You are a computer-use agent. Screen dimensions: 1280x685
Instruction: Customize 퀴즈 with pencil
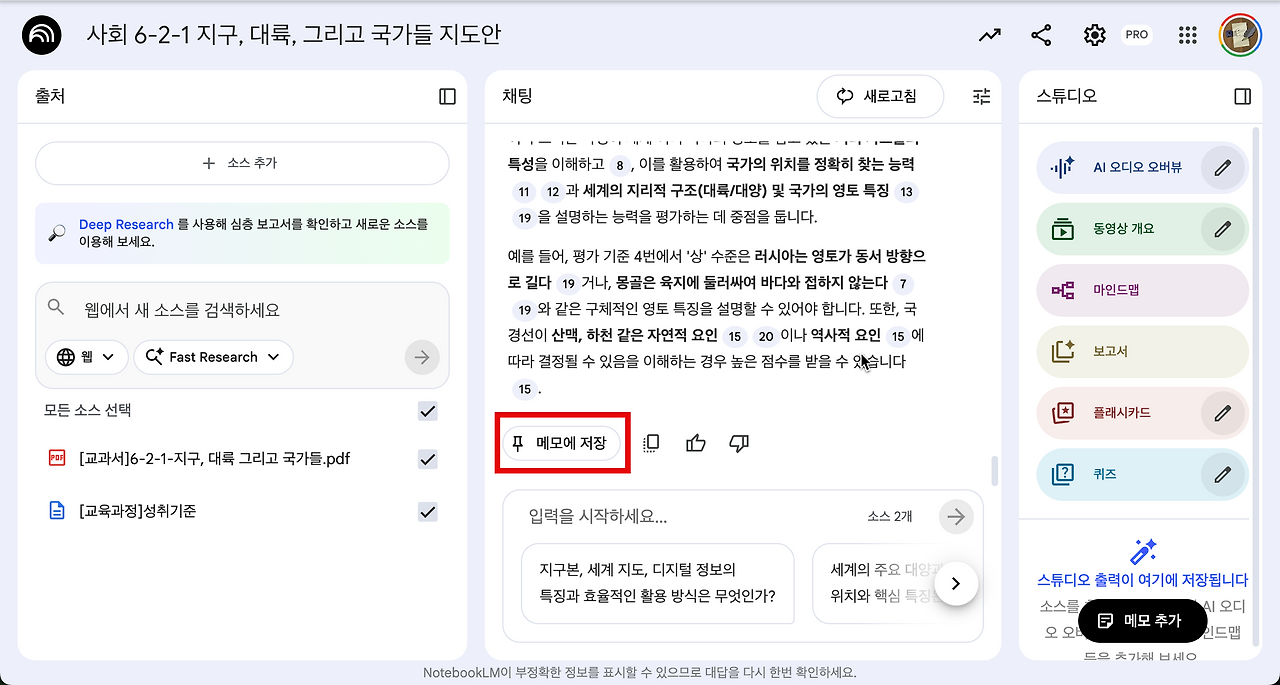pyautogui.click(x=1222, y=474)
